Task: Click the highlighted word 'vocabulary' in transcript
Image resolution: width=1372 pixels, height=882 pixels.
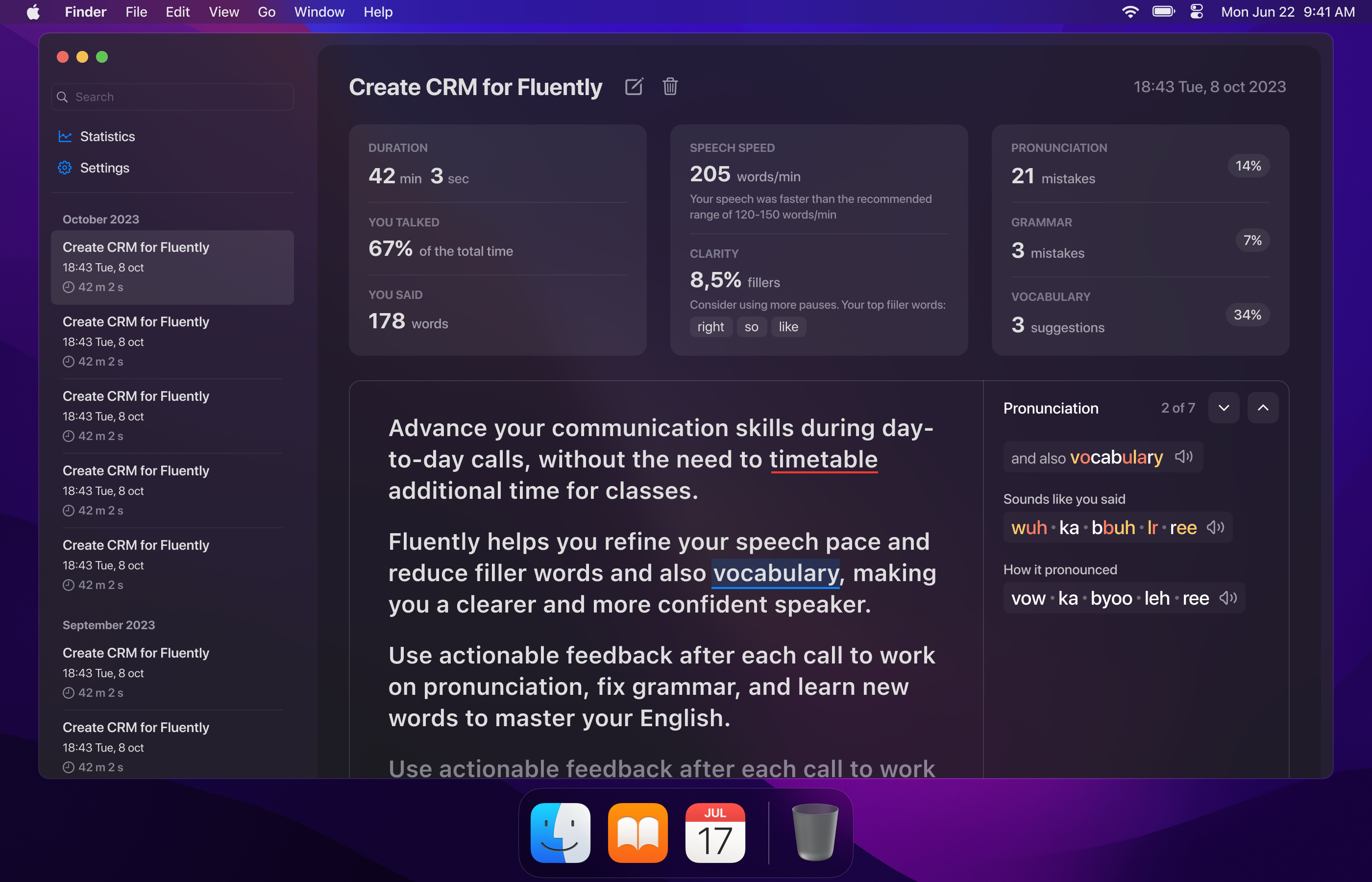Action: [776, 573]
